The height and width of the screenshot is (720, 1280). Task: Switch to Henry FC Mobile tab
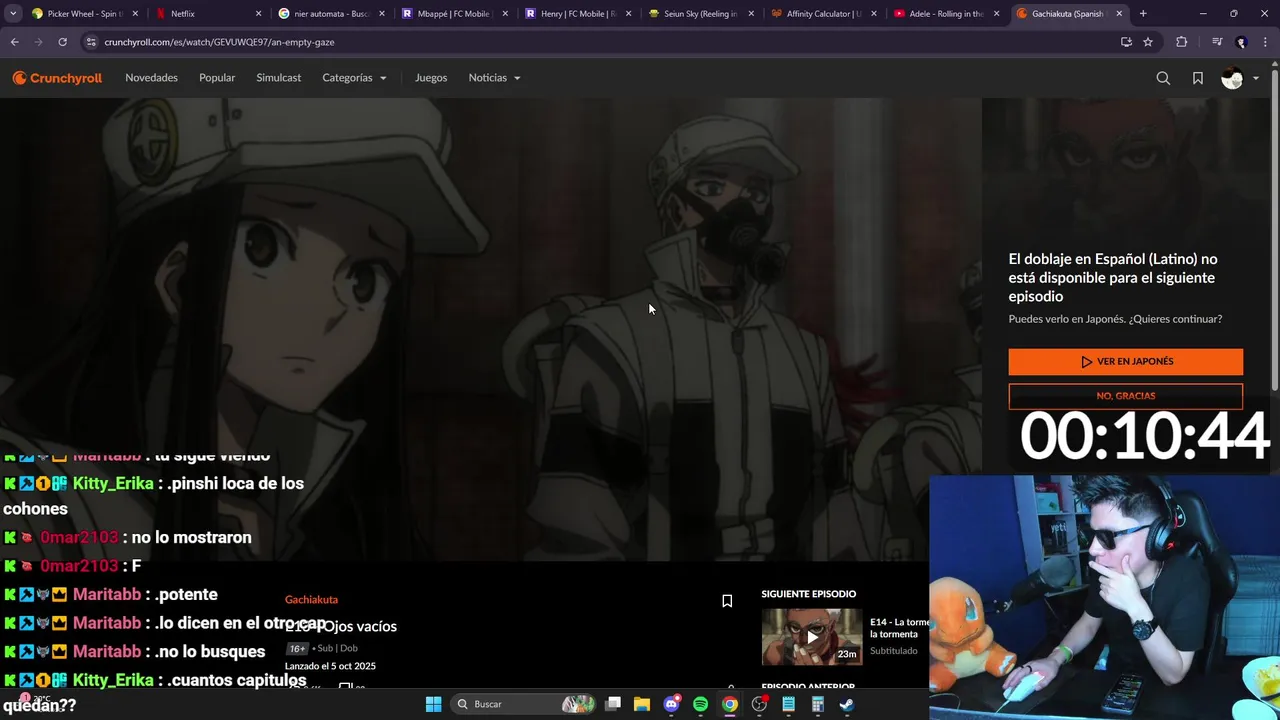click(x=578, y=14)
